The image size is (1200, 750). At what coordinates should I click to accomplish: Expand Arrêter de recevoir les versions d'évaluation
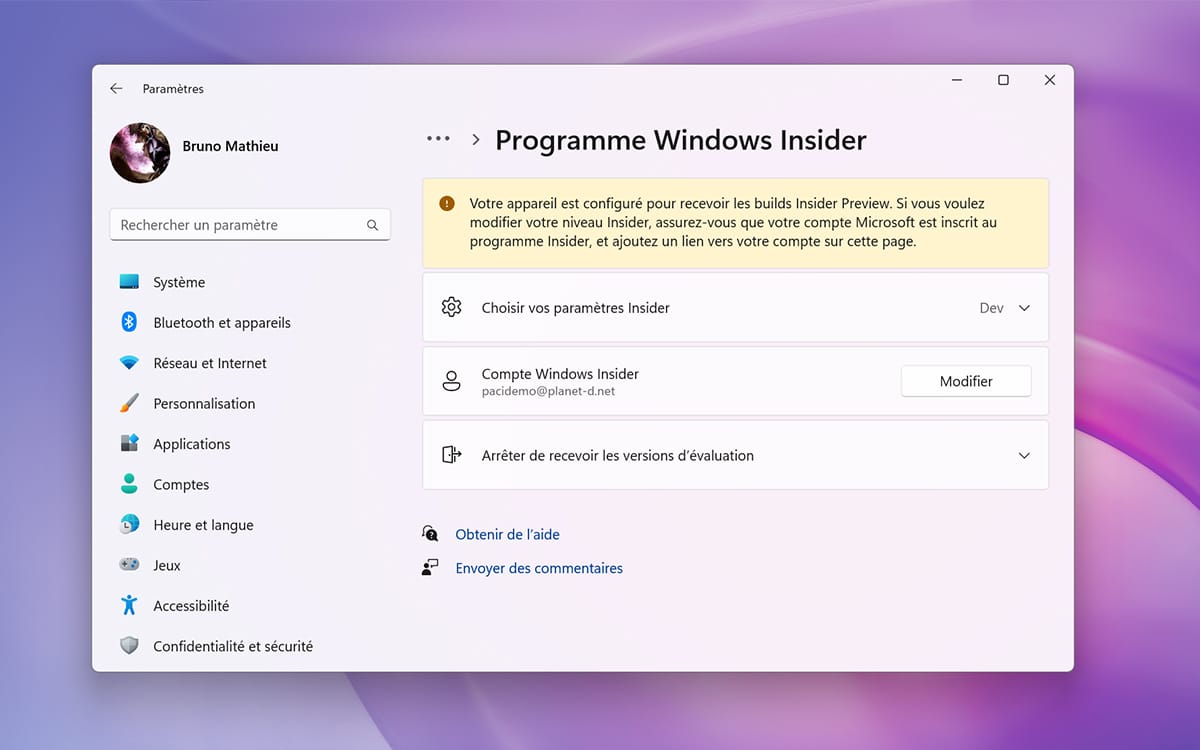[x=1024, y=455]
